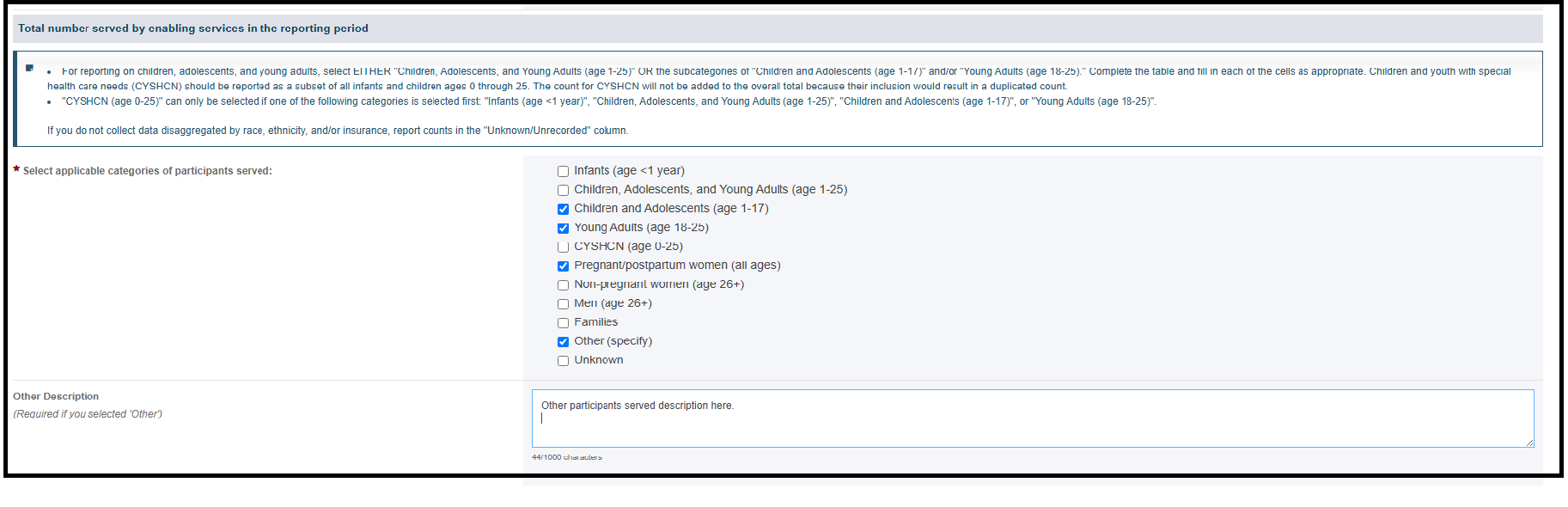The image size is (1568, 507).
Task: Toggle the Families checkbox on
Action: coord(563,322)
